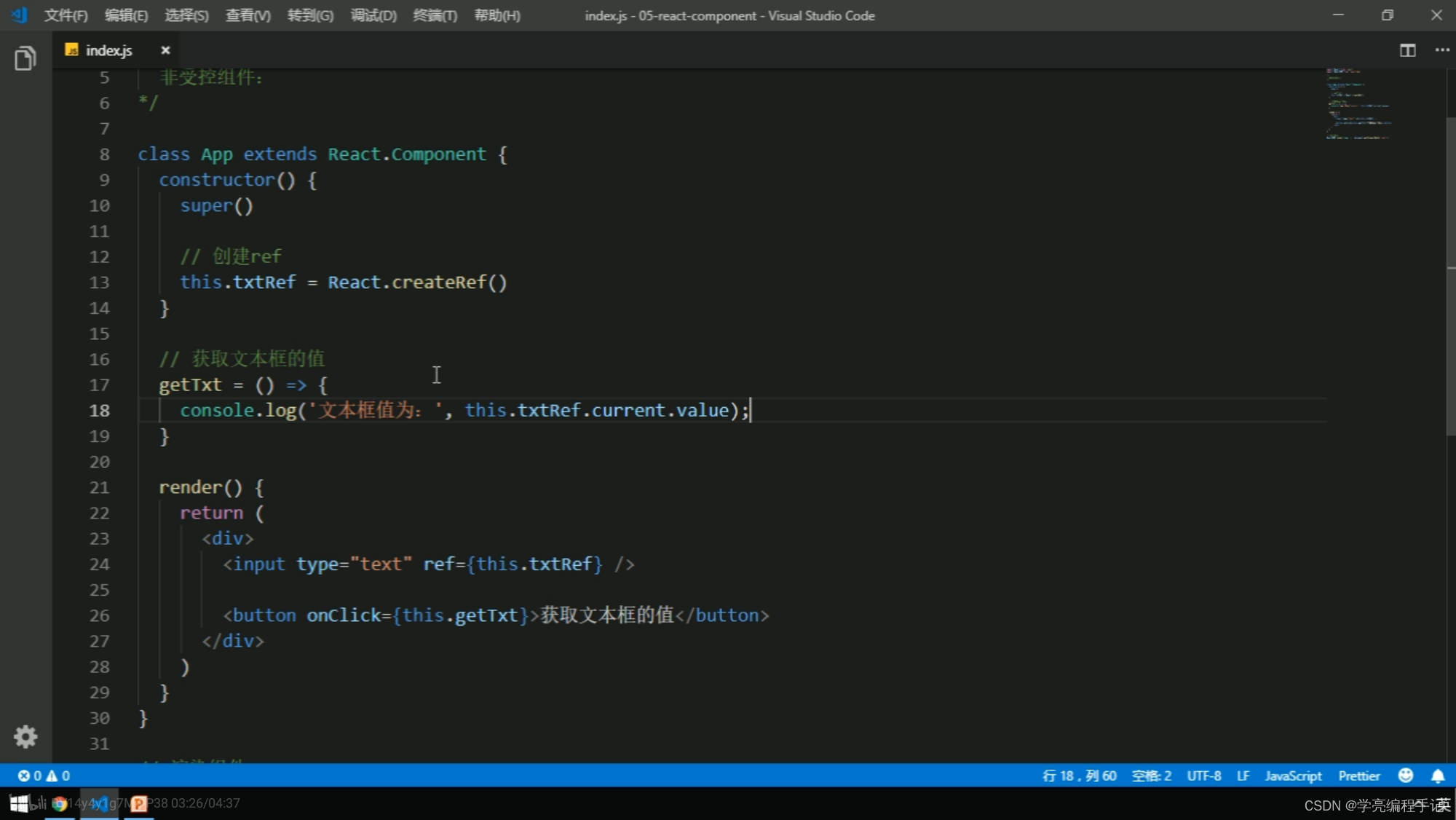
Task: Click 'getTxt' on line 17
Action: 190,385
